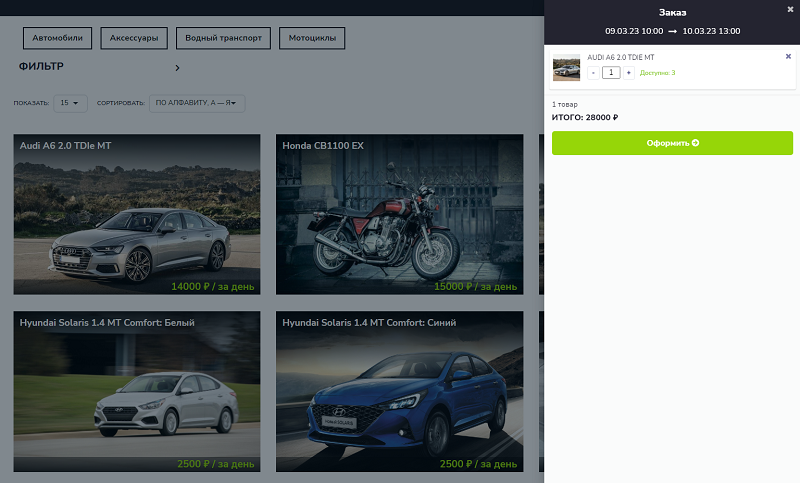Select the Аксессуары category

[134, 39]
